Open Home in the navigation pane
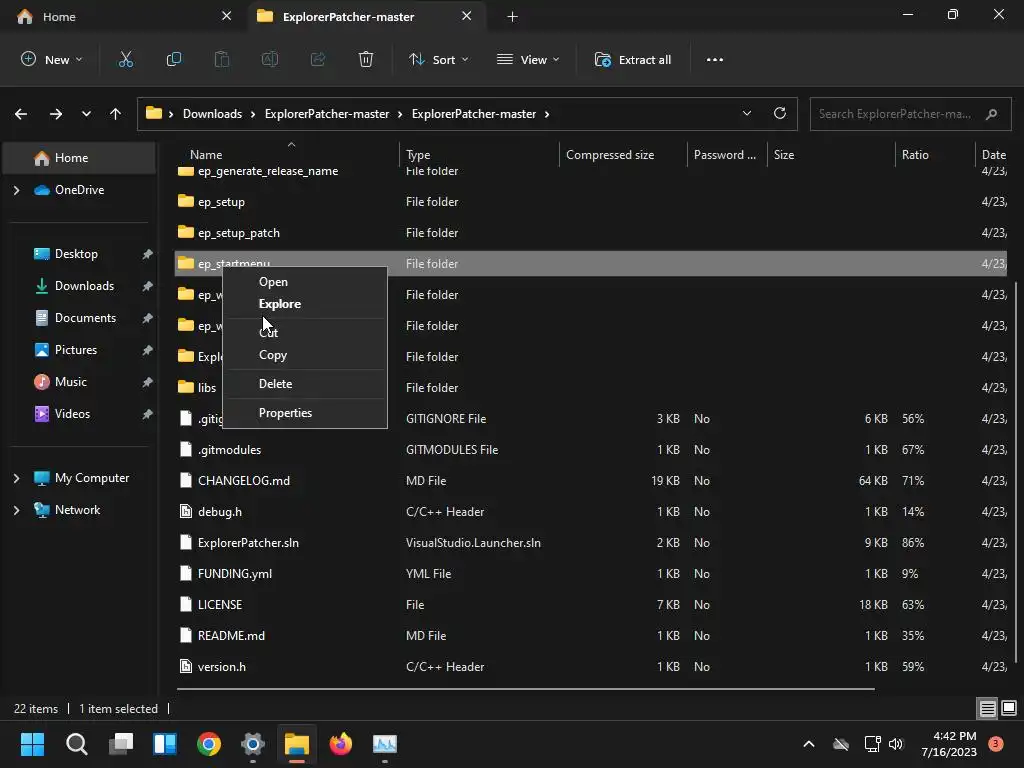The width and height of the screenshot is (1024, 768). click(x=80, y=158)
